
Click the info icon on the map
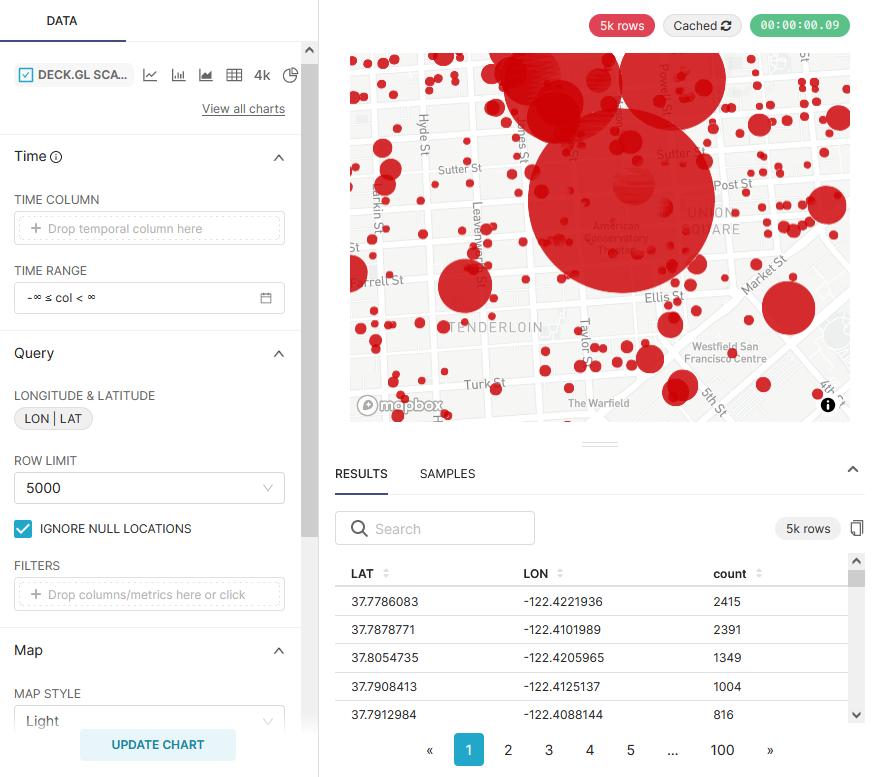[827, 404]
